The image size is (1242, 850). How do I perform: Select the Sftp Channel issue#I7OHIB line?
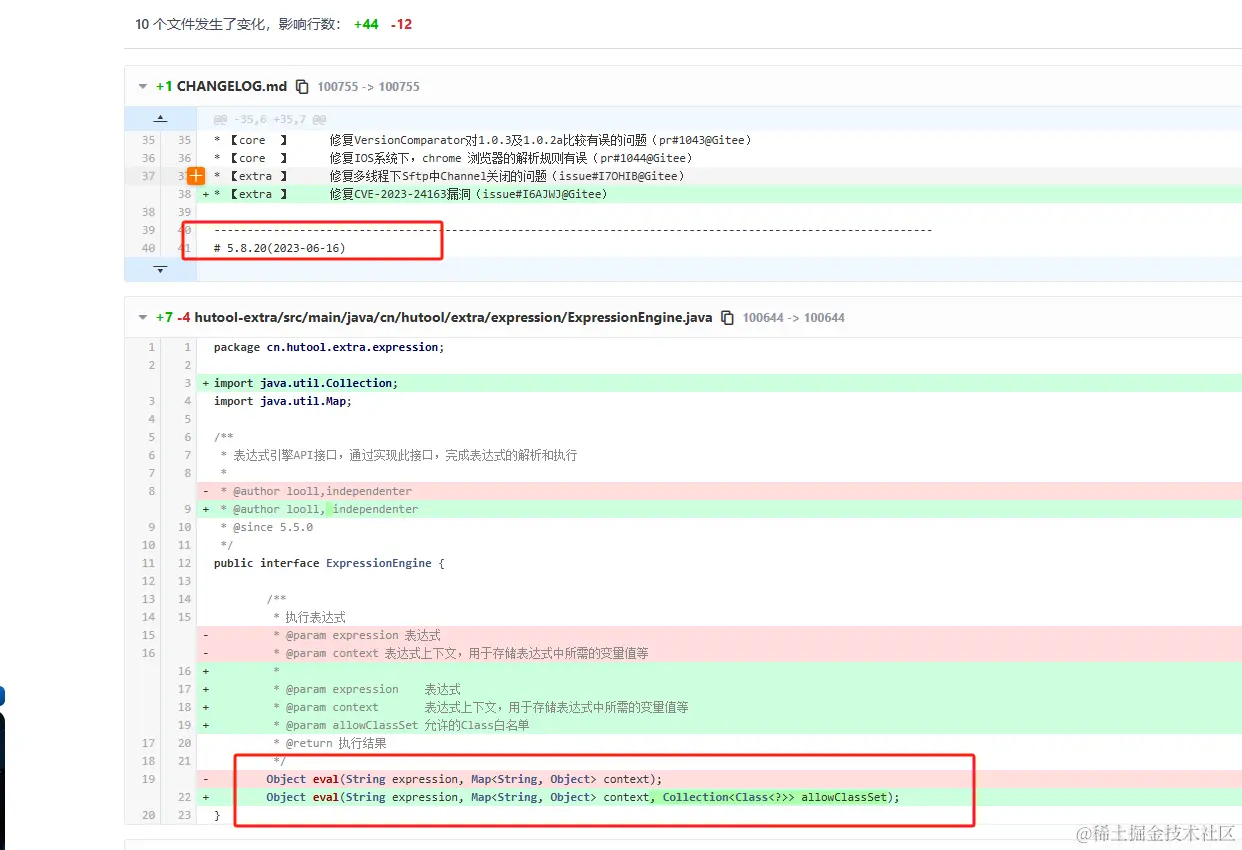tap(449, 176)
